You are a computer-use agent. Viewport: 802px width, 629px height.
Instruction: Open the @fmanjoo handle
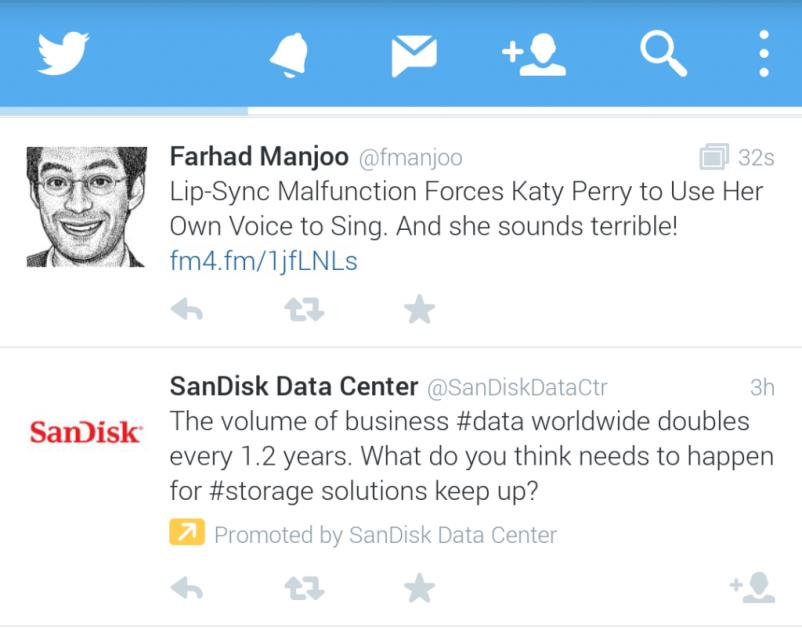(411, 158)
